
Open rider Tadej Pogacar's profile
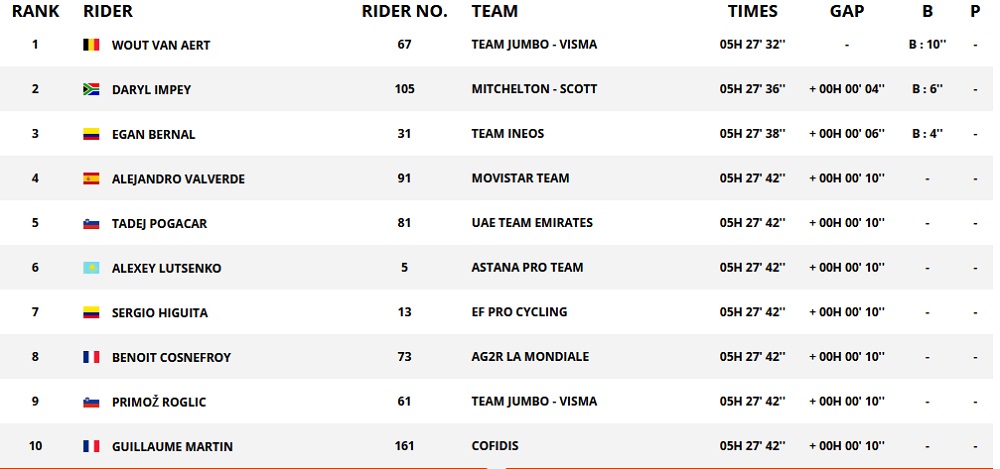click(159, 224)
